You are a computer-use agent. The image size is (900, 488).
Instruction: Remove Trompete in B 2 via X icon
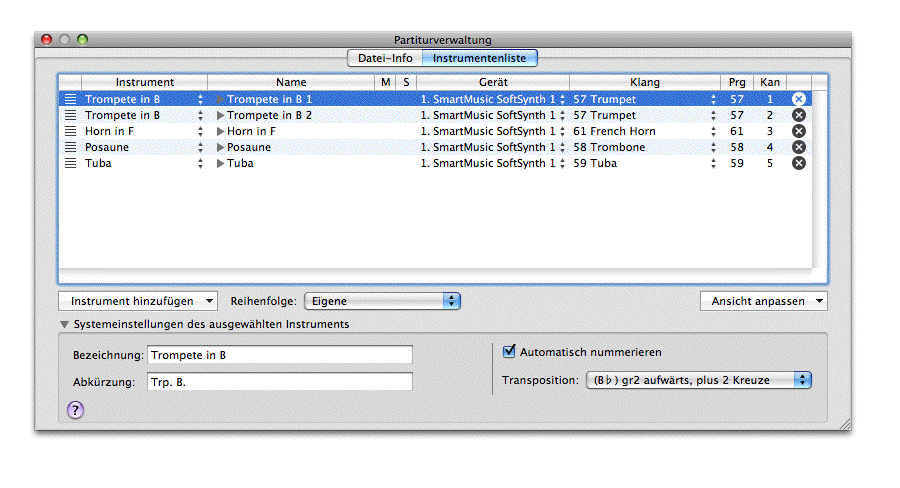798,115
